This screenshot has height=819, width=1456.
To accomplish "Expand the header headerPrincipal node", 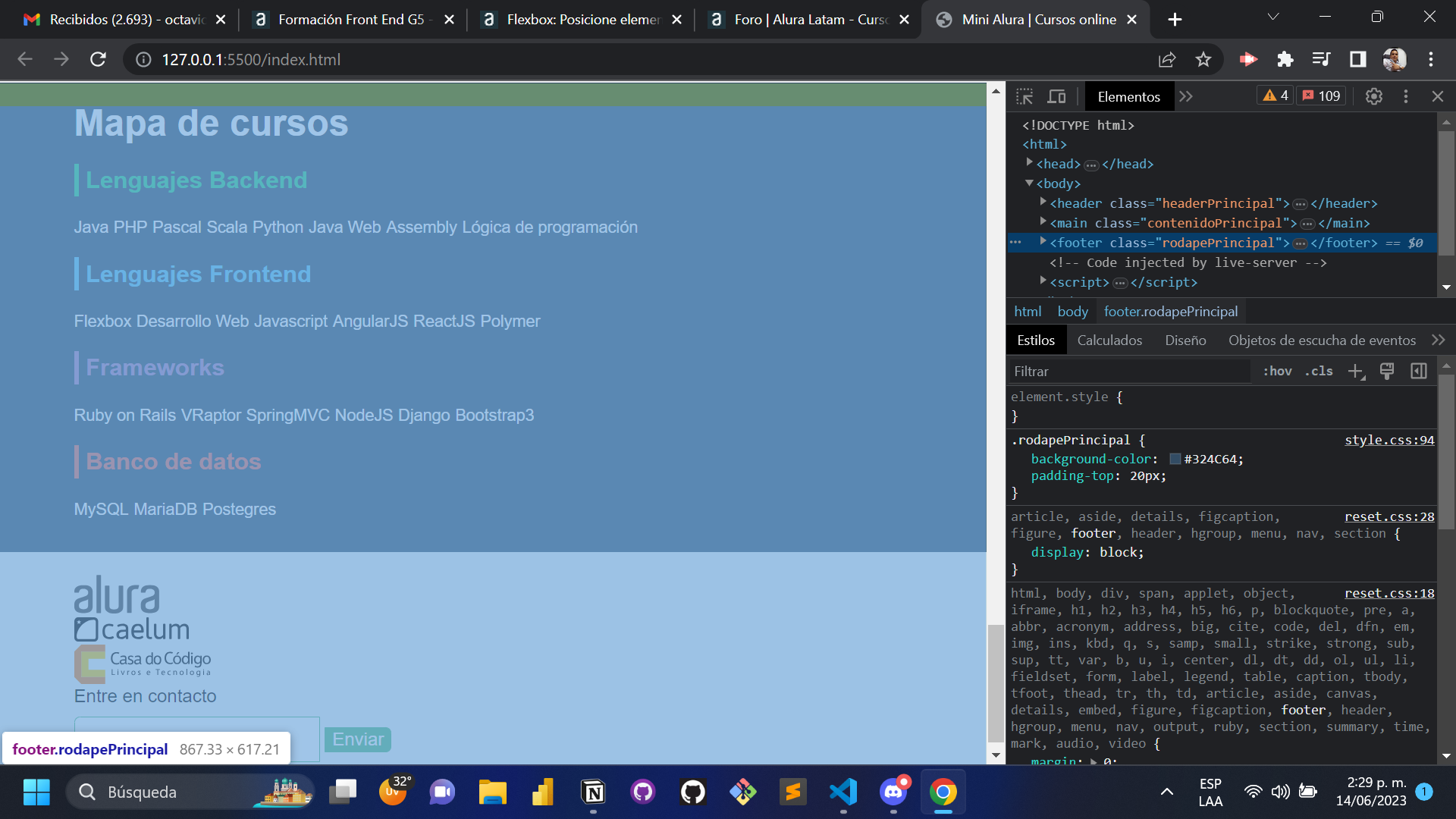I will click(1043, 202).
